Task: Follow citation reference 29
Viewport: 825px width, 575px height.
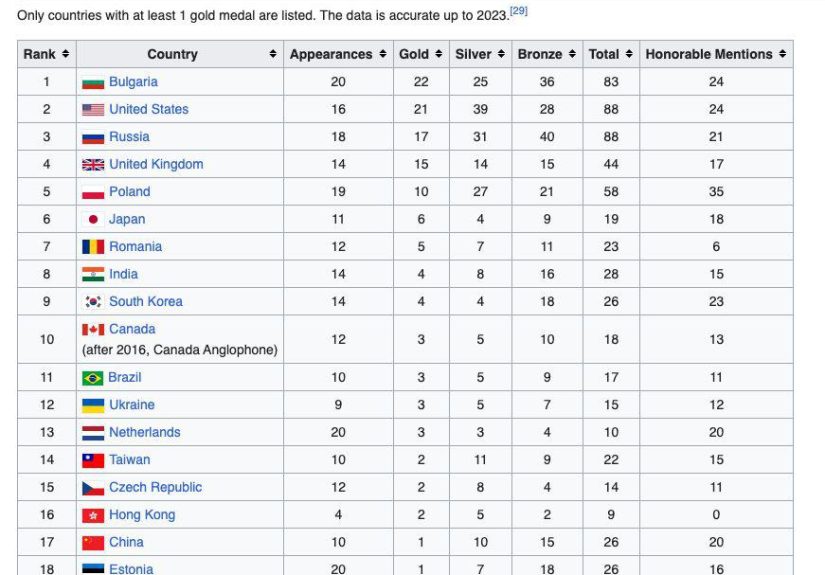Action: 518,11
